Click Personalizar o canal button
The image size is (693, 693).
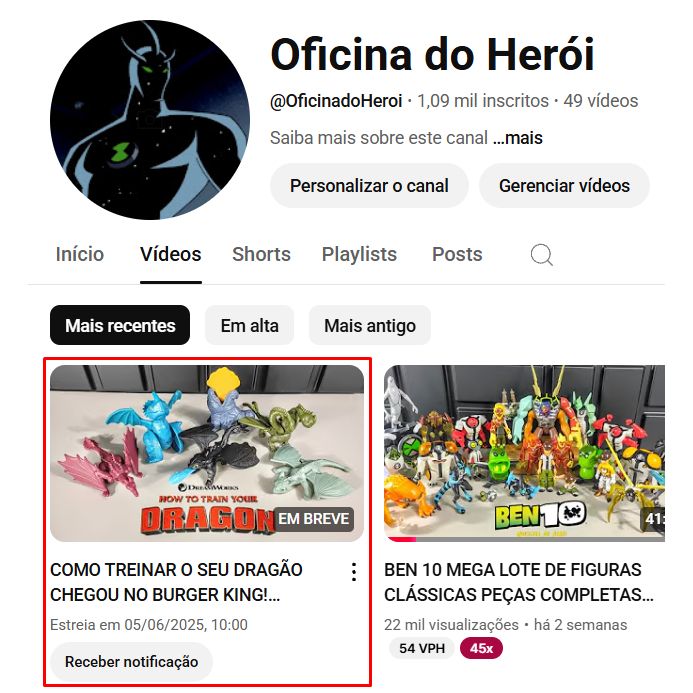[x=369, y=186]
